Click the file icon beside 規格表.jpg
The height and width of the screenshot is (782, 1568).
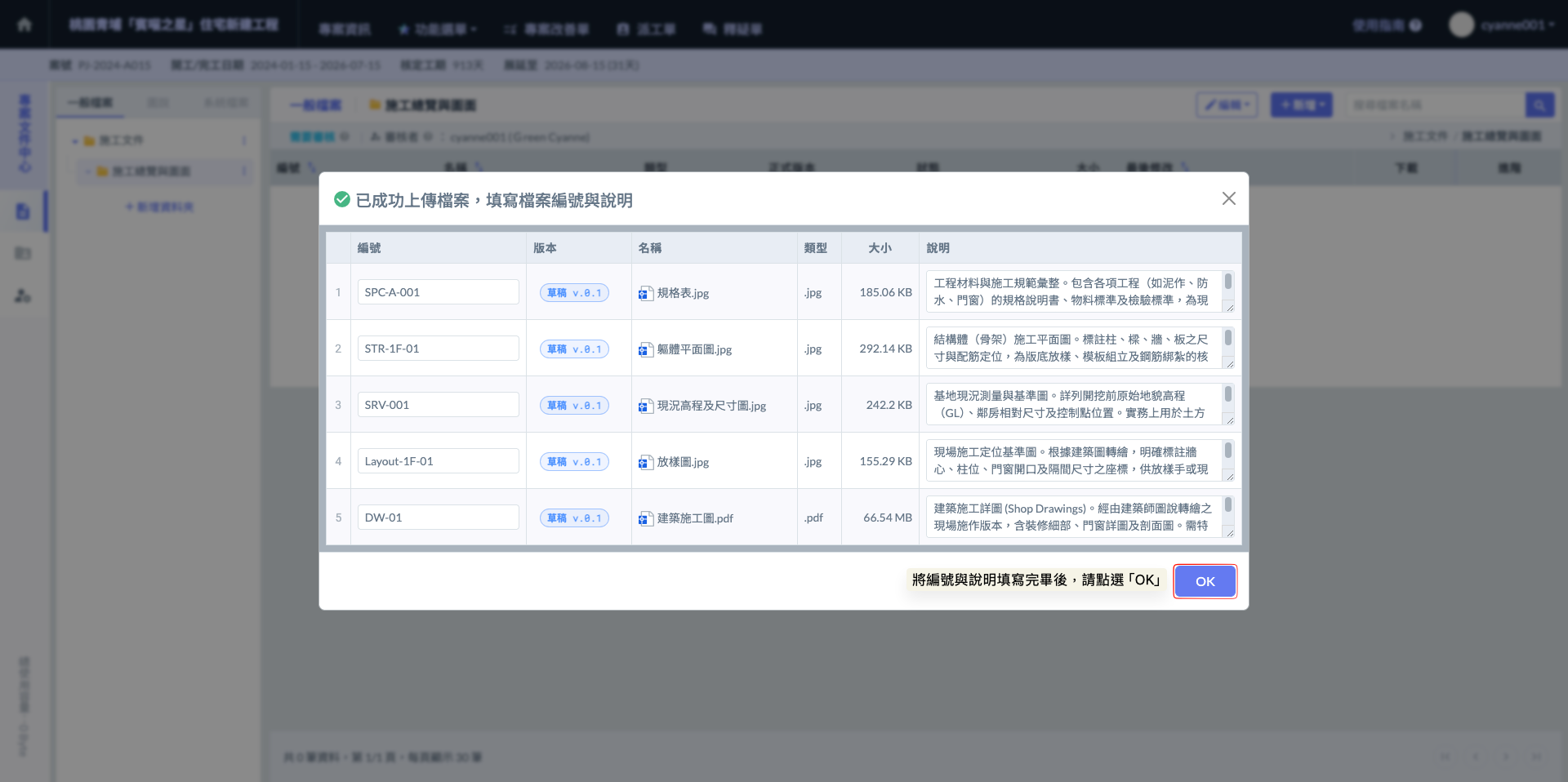point(645,293)
